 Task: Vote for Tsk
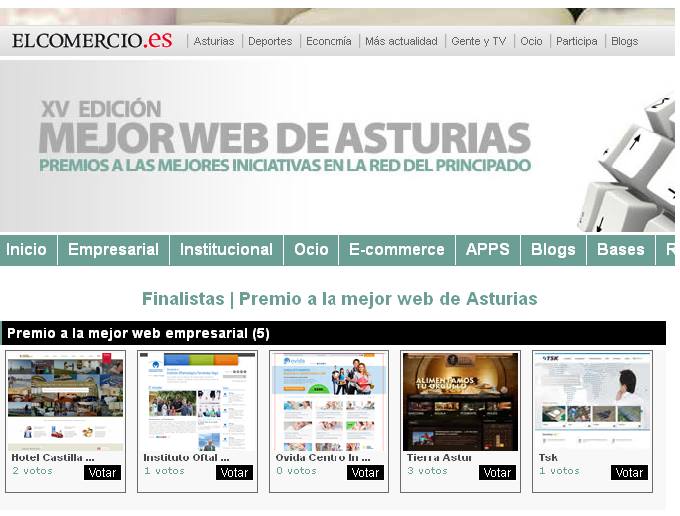(629, 473)
